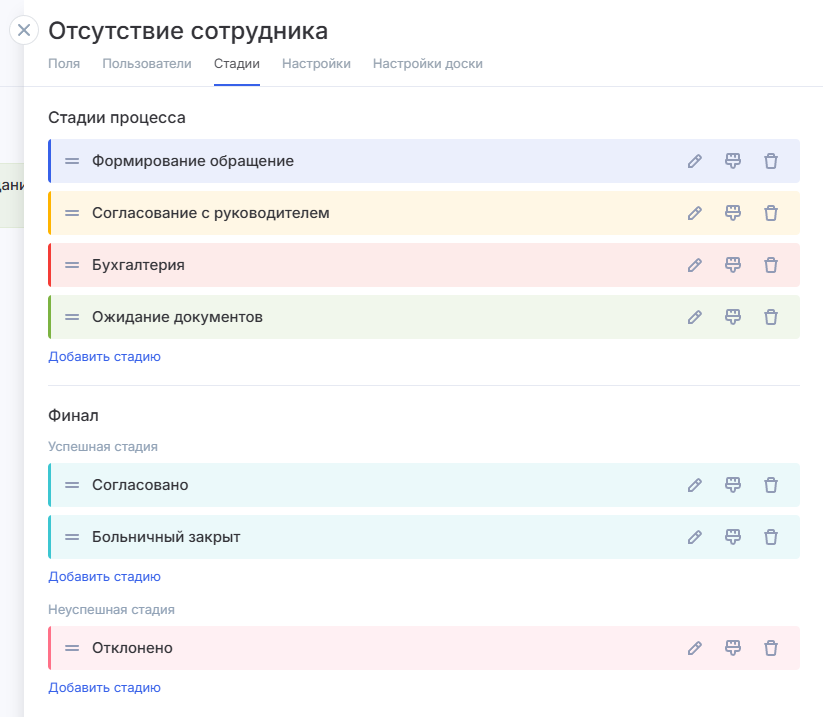
Task: Open the Пользователи tab
Action: 146,64
